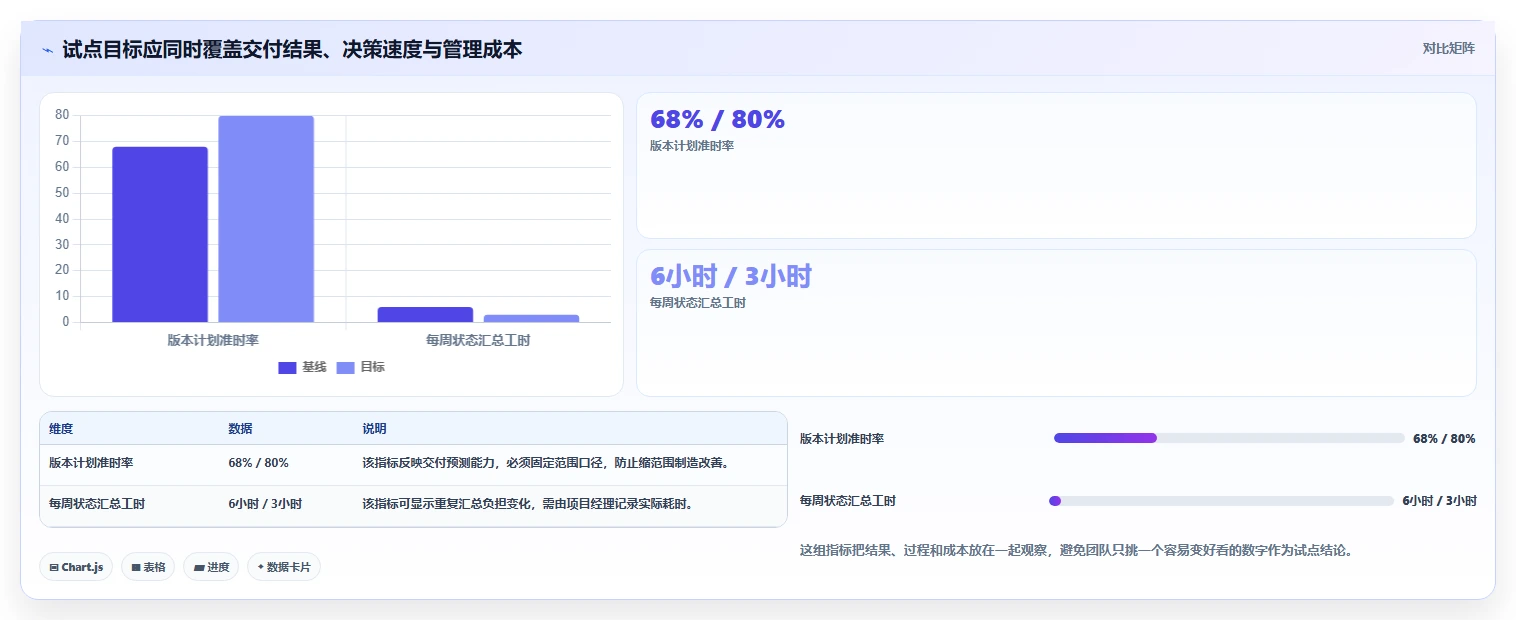Click the 每周状态汇总工时 chart axis label
The image size is (1516, 620).
[x=478, y=340]
